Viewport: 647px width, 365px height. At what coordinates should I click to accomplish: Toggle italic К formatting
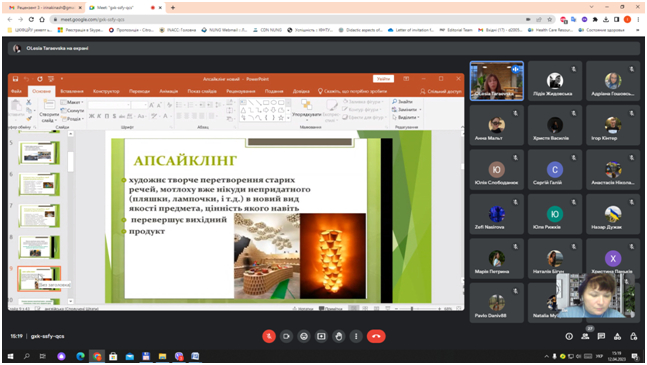99,116
